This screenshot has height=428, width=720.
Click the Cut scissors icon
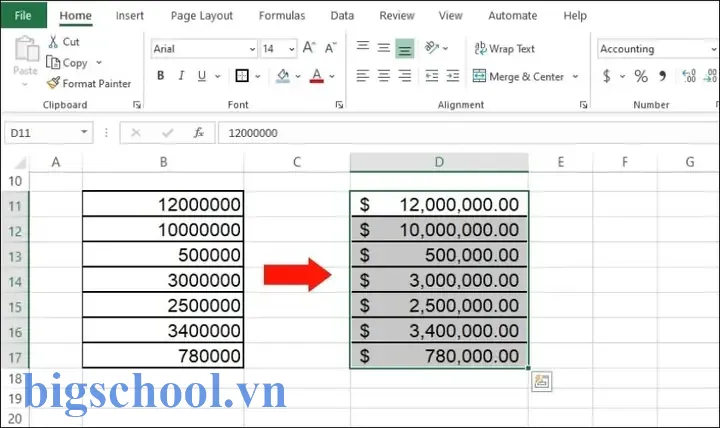pyautogui.click(x=53, y=41)
